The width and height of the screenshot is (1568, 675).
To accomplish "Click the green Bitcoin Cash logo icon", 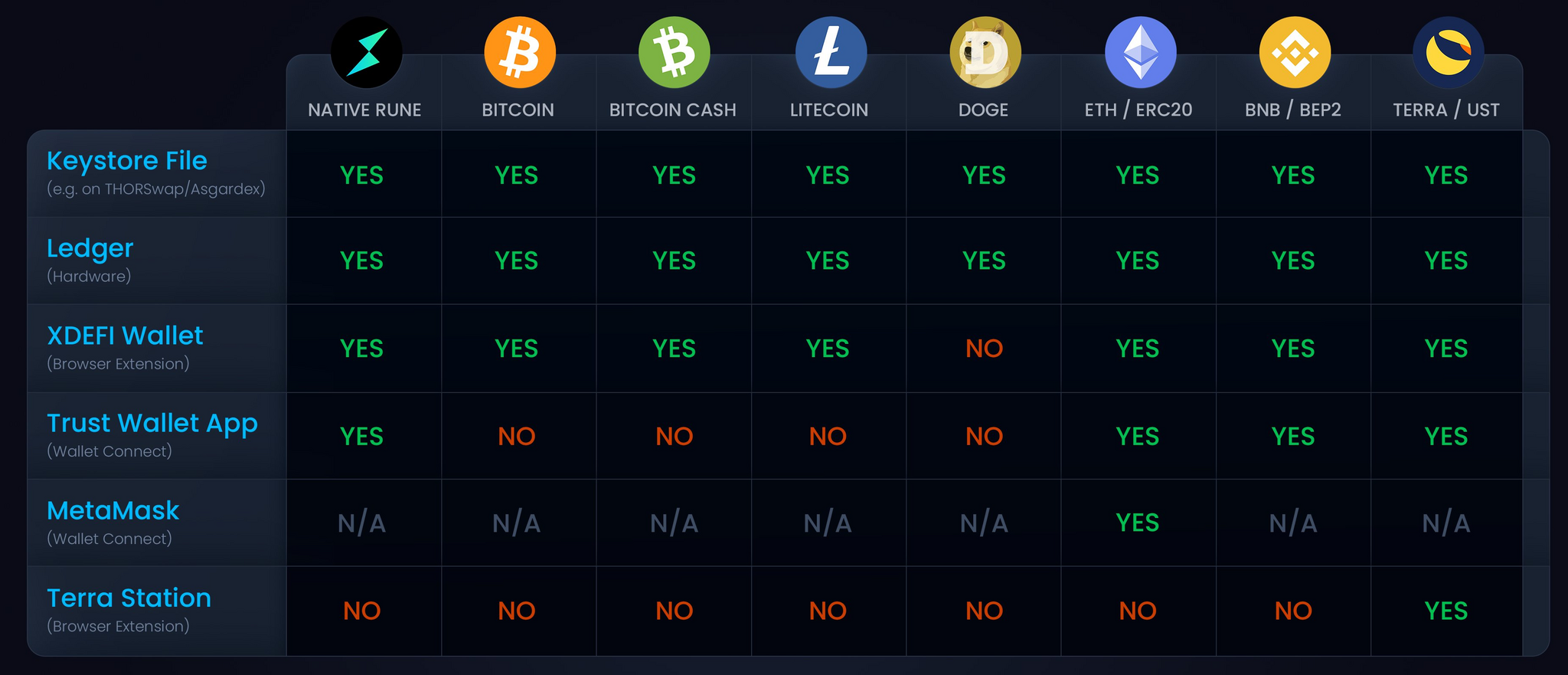I will [x=675, y=52].
